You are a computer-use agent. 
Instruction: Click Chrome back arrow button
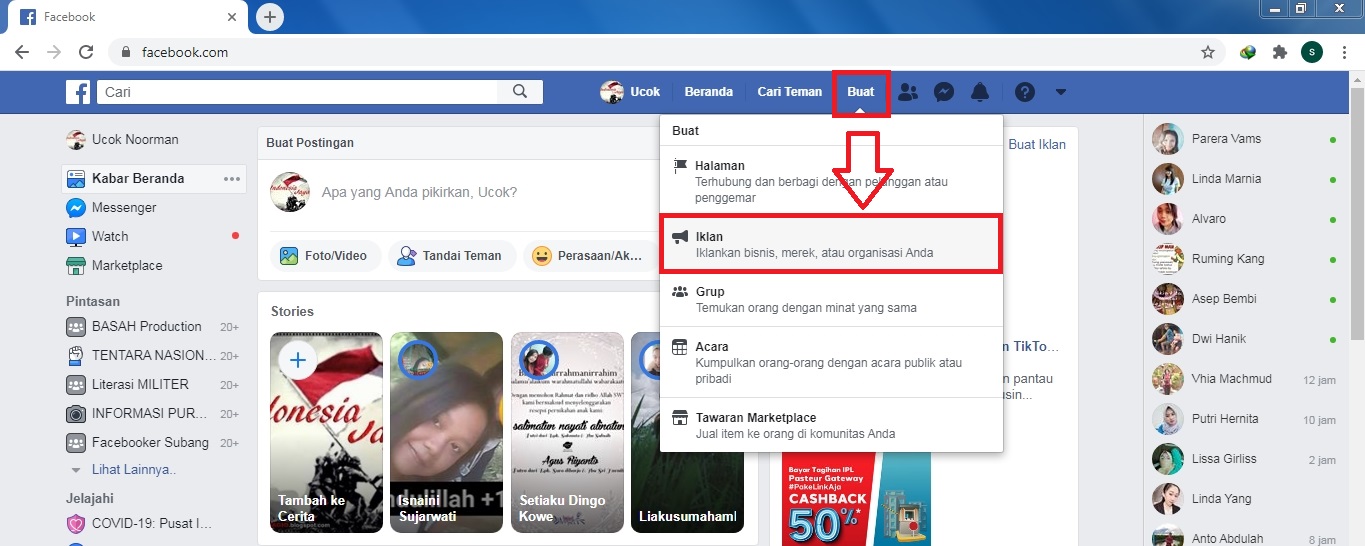pos(22,52)
